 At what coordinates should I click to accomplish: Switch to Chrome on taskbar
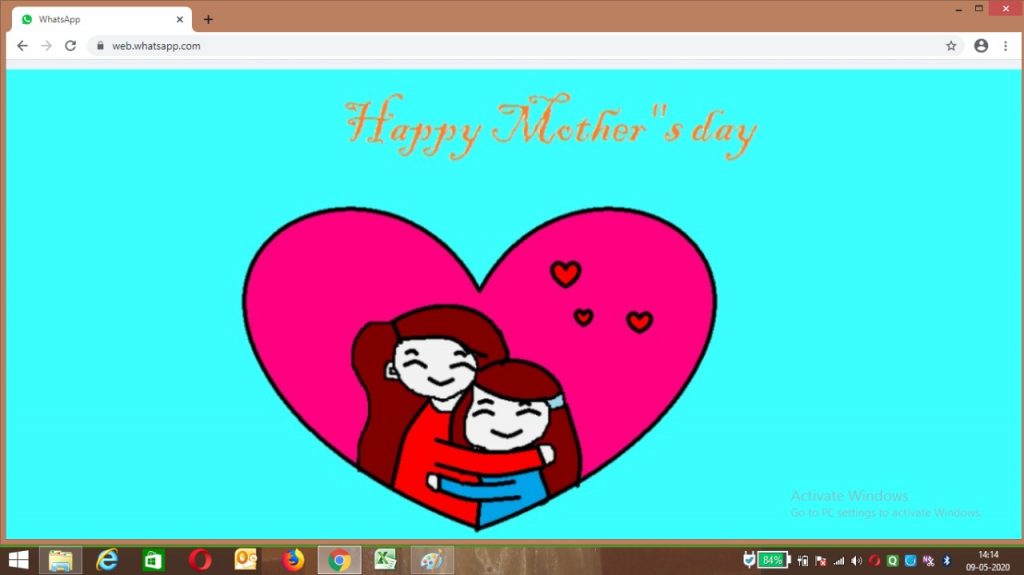(x=340, y=560)
